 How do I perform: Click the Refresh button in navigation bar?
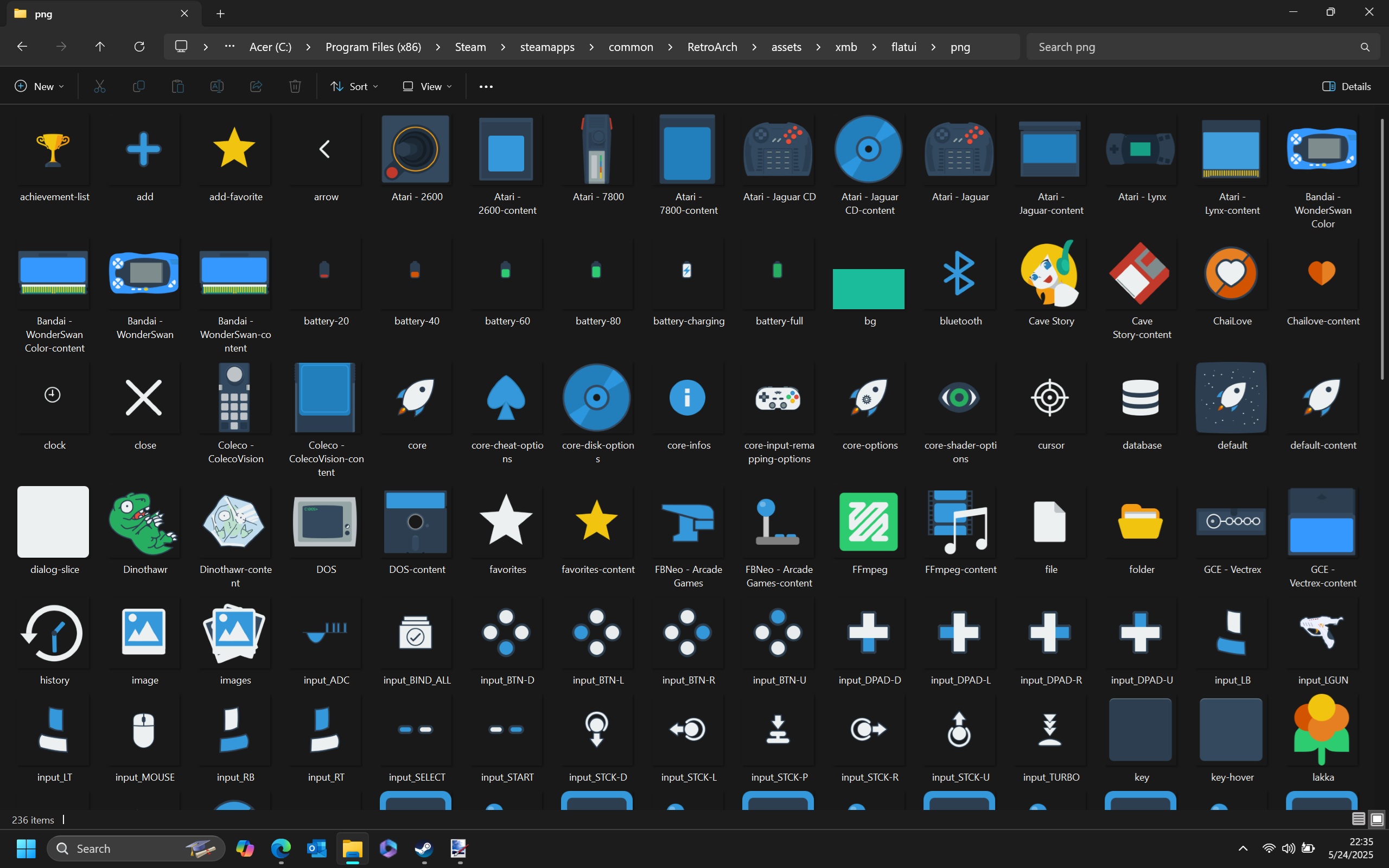pyautogui.click(x=139, y=47)
